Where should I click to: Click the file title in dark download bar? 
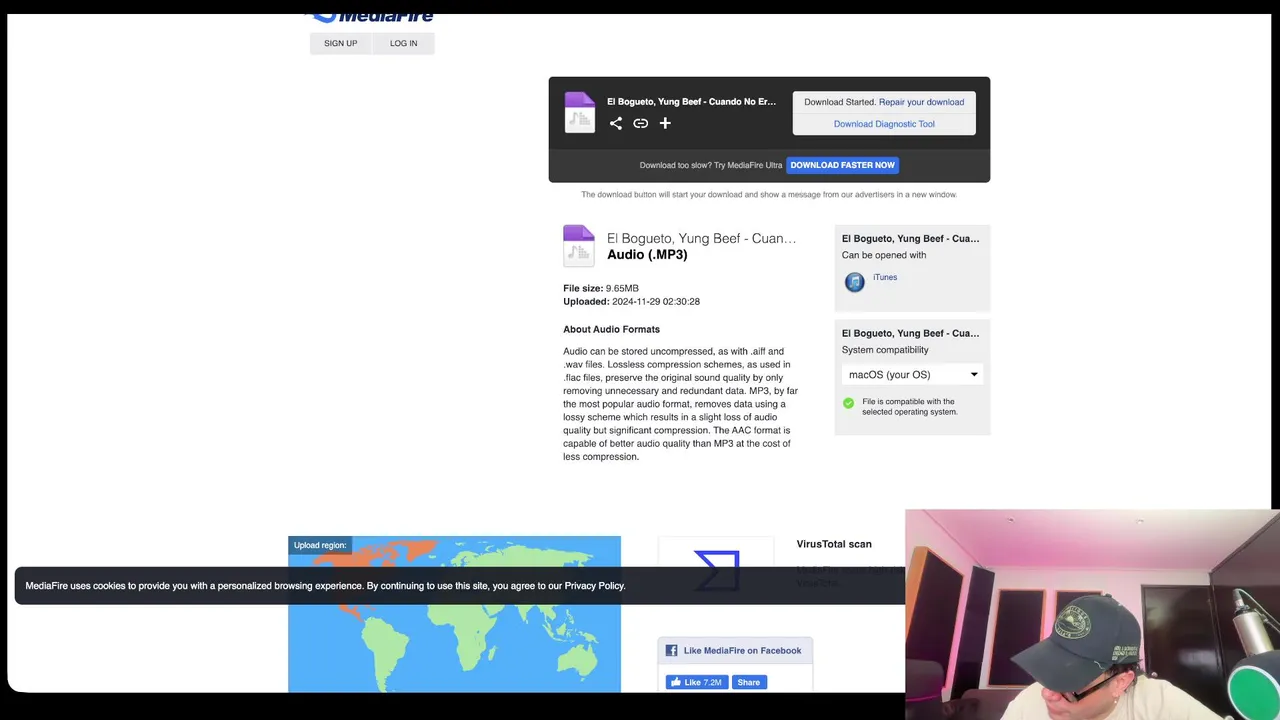click(x=691, y=102)
